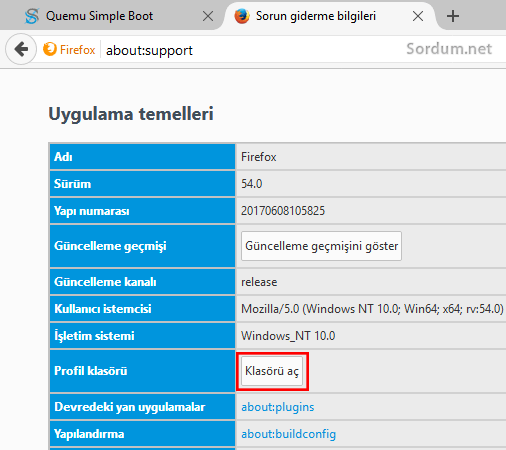
Task: Open the about:plugins link
Action: [278, 407]
